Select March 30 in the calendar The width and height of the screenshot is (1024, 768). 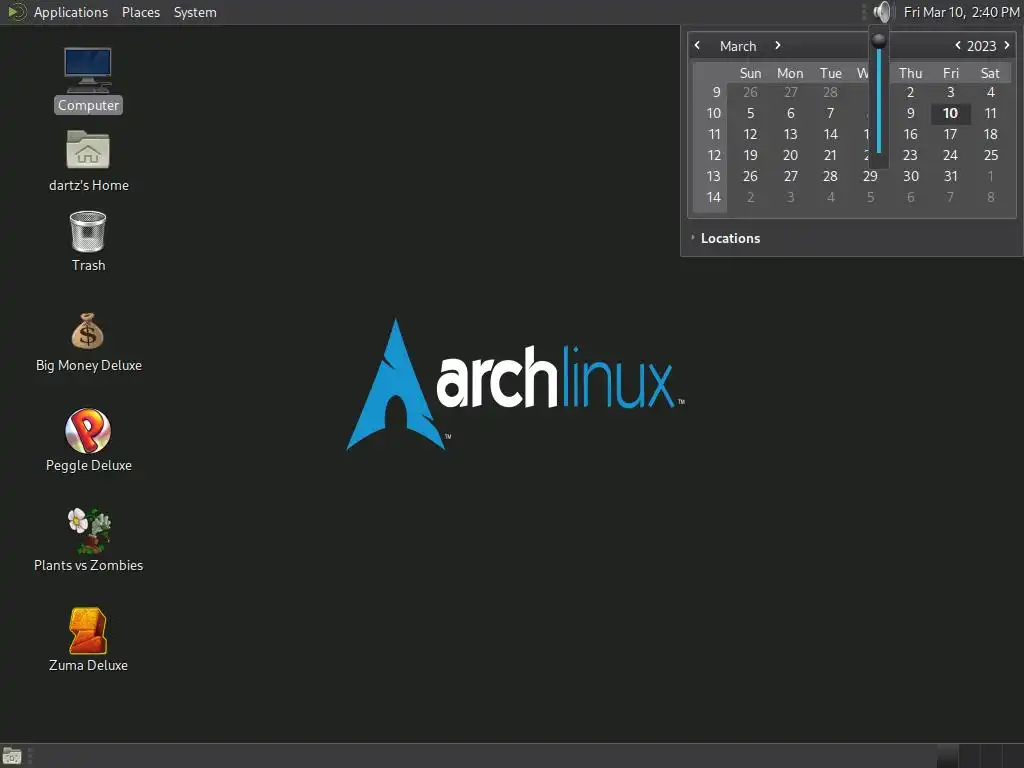[910, 176]
